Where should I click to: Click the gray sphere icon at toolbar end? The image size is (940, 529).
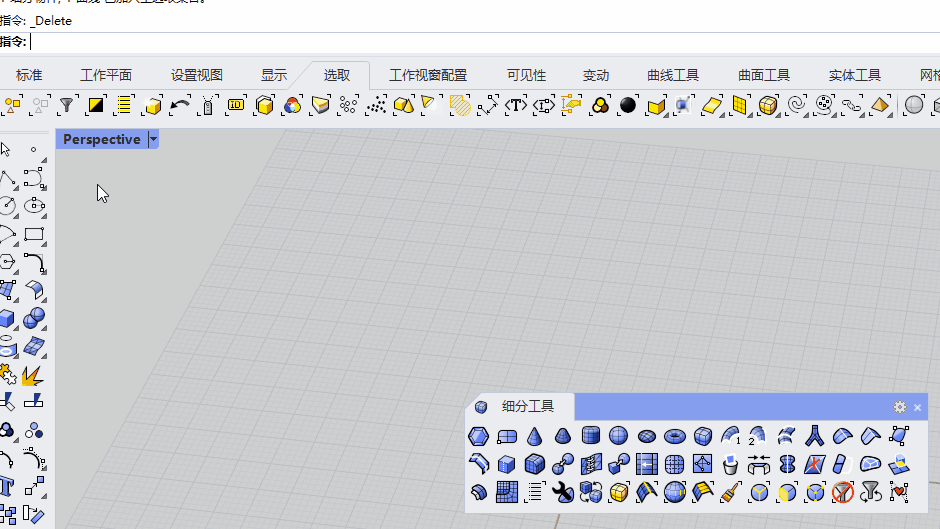pyautogui.click(x=914, y=106)
